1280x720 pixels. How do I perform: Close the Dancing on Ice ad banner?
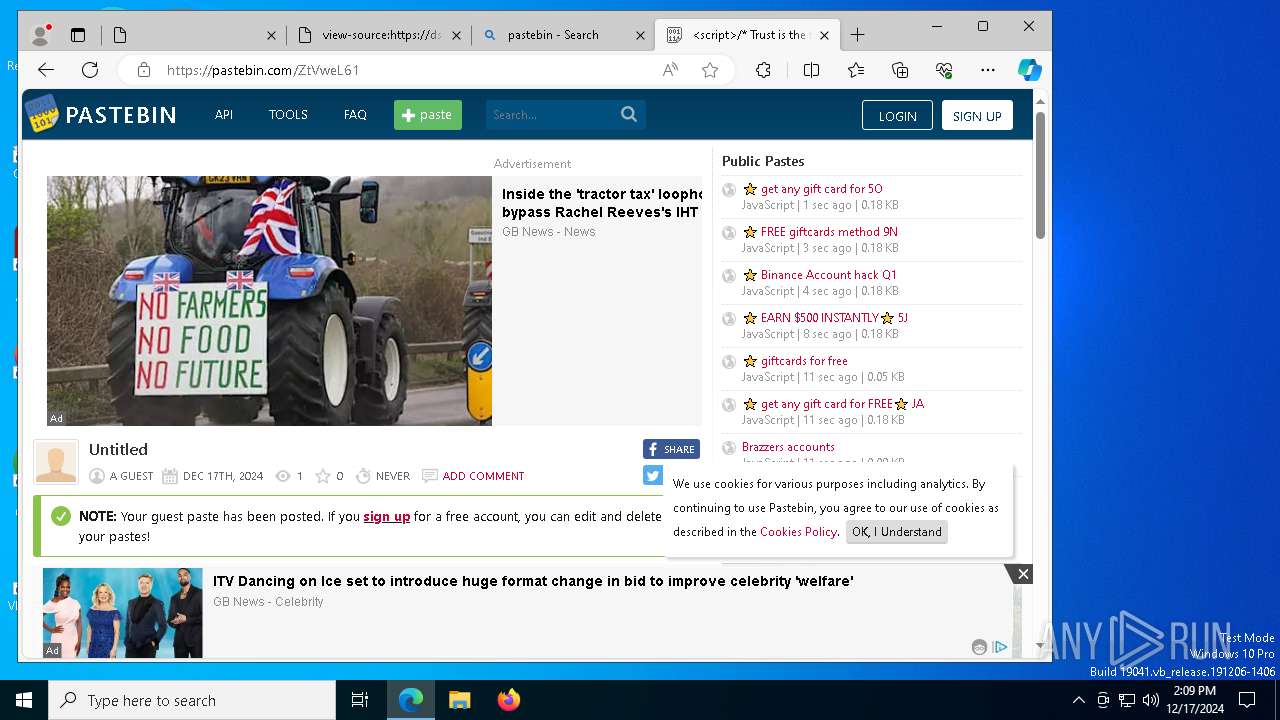(1022, 574)
